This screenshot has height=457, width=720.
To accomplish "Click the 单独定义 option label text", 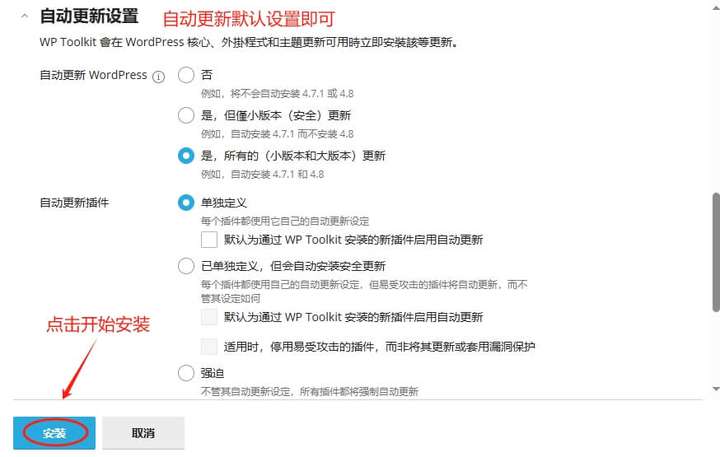I will pos(224,203).
